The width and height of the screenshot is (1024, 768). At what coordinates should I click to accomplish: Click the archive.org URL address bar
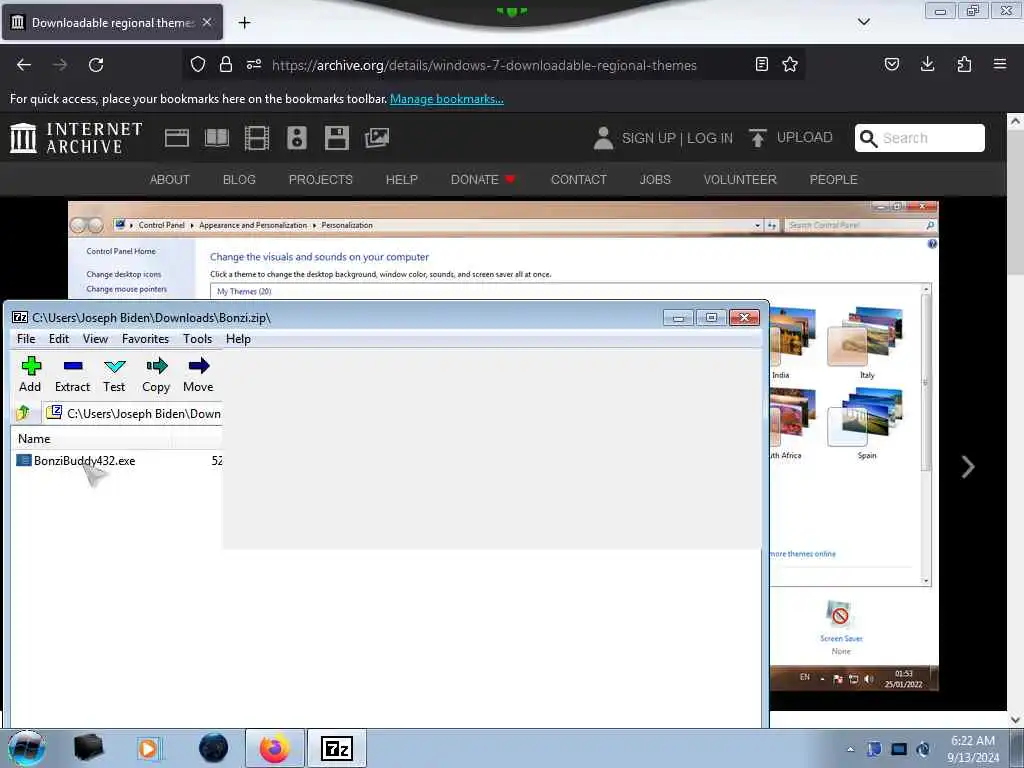(484, 65)
